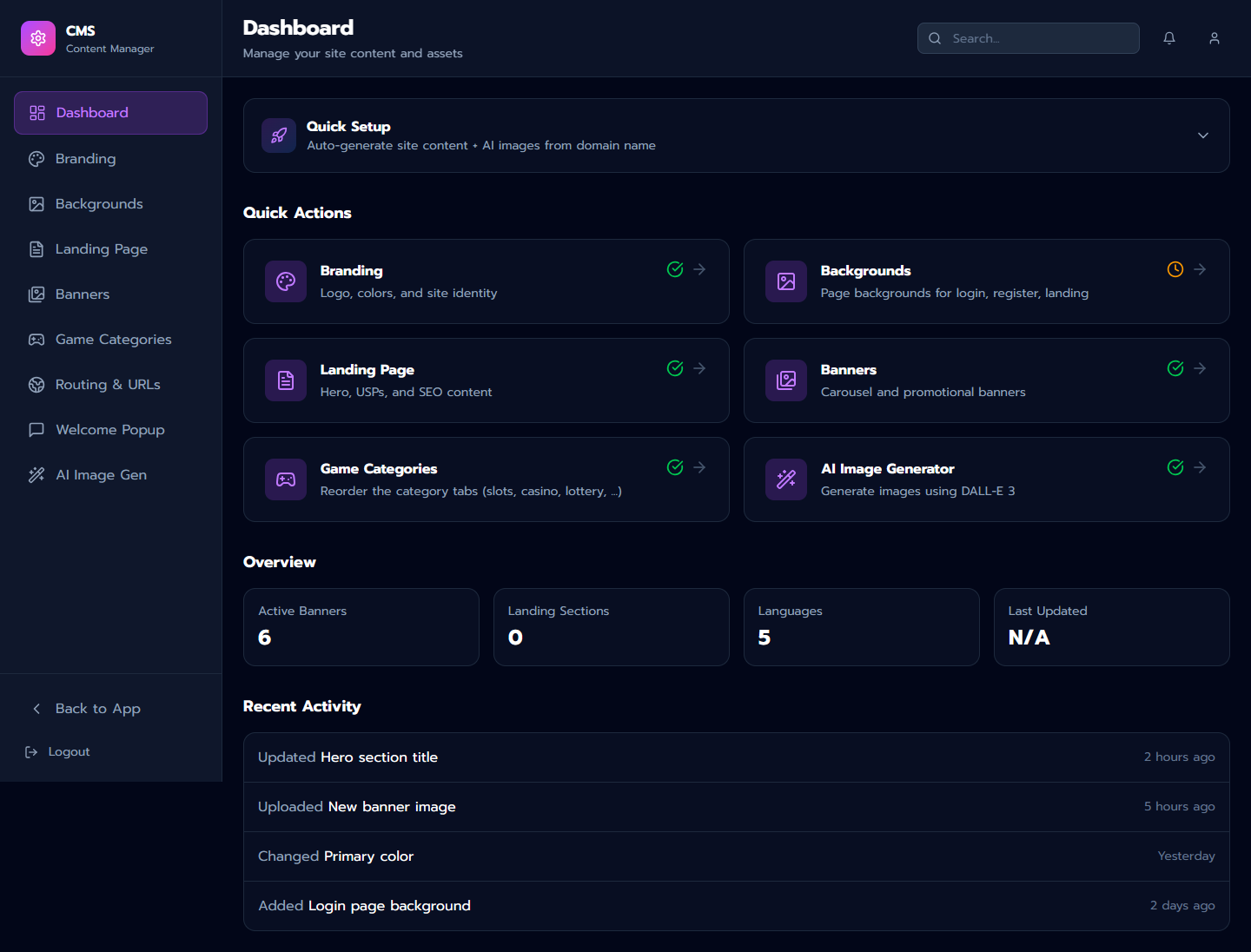Image resolution: width=1251 pixels, height=952 pixels.
Task: Click the Landing Sections overview card
Action: tap(612, 627)
